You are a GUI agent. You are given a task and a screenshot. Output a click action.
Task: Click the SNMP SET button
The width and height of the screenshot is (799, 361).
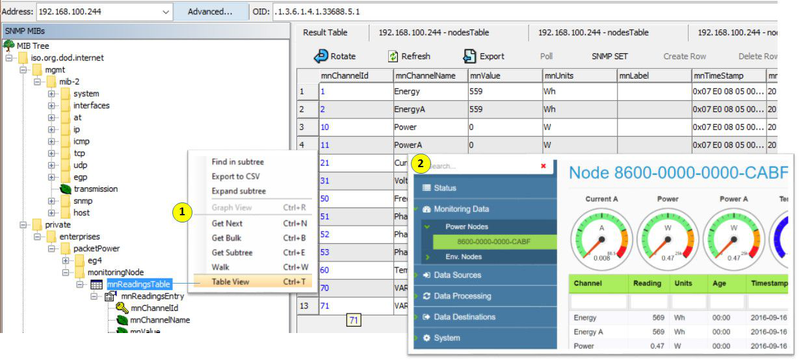pyautogui.click(x=609, y=57)
